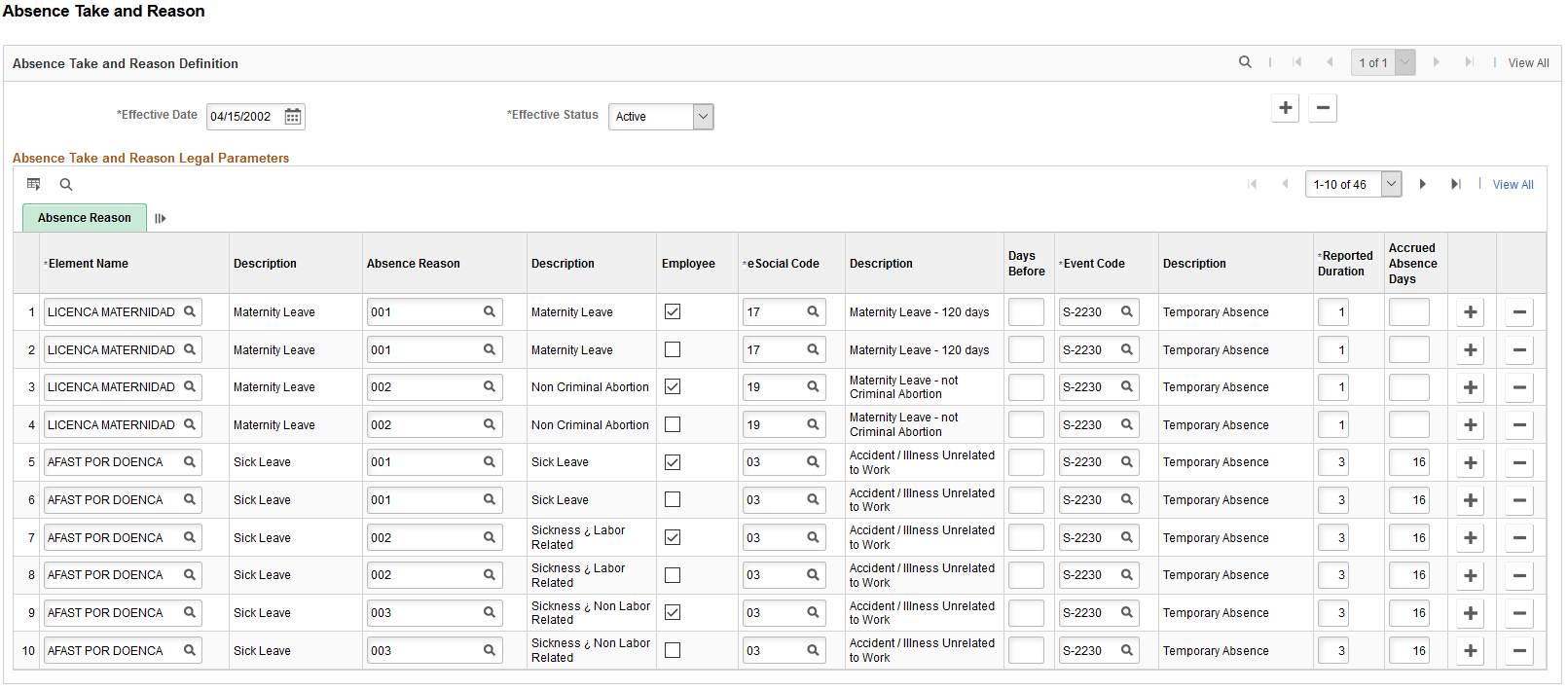Image resolution: width=1568 pixels, height=691 pixels.
Task: Look up Element Name in row 1
Action: tap(190, 311)
